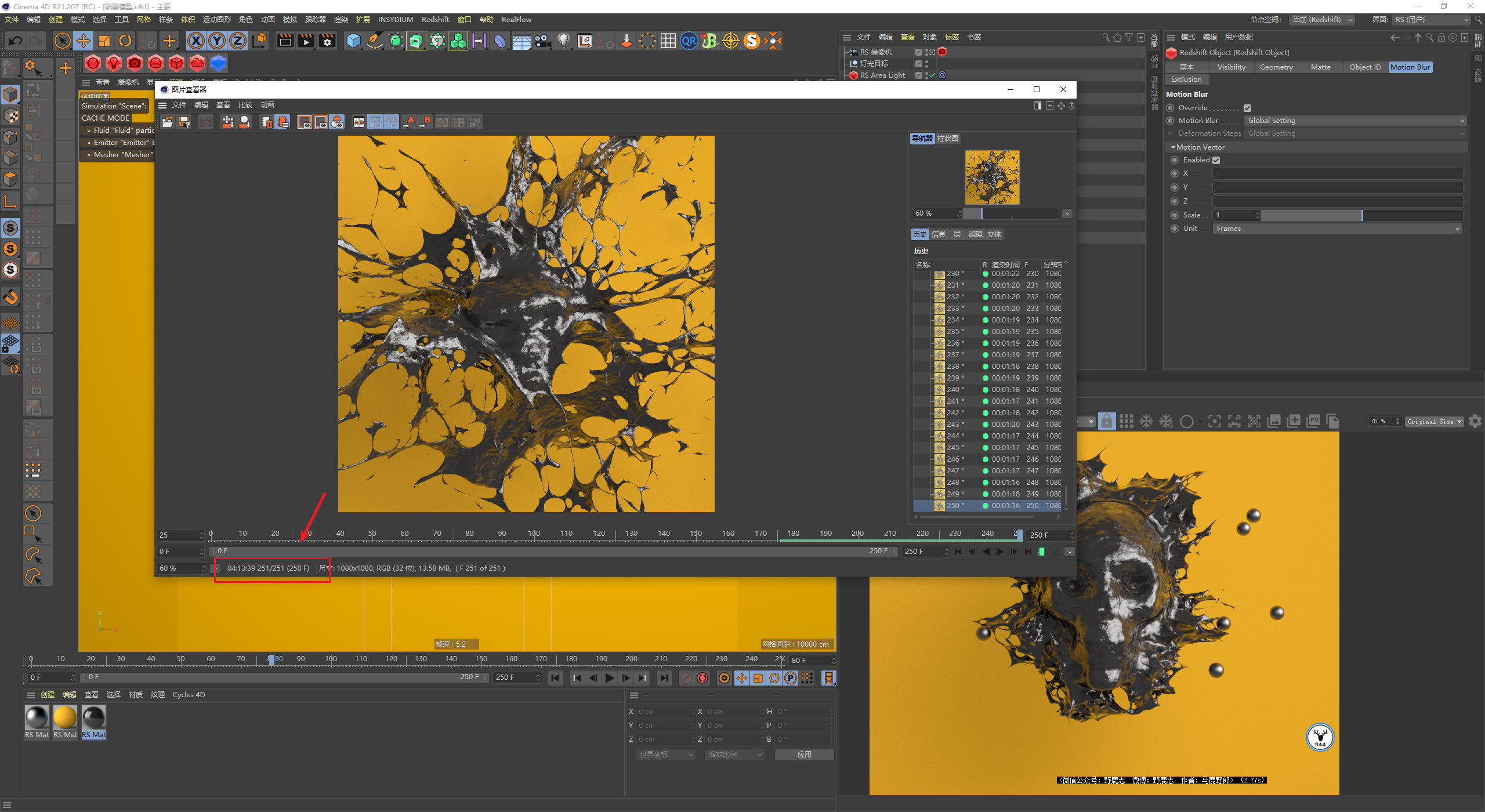Click play forward in main timeline
The image size is (1485, 812).
[610, 678]
